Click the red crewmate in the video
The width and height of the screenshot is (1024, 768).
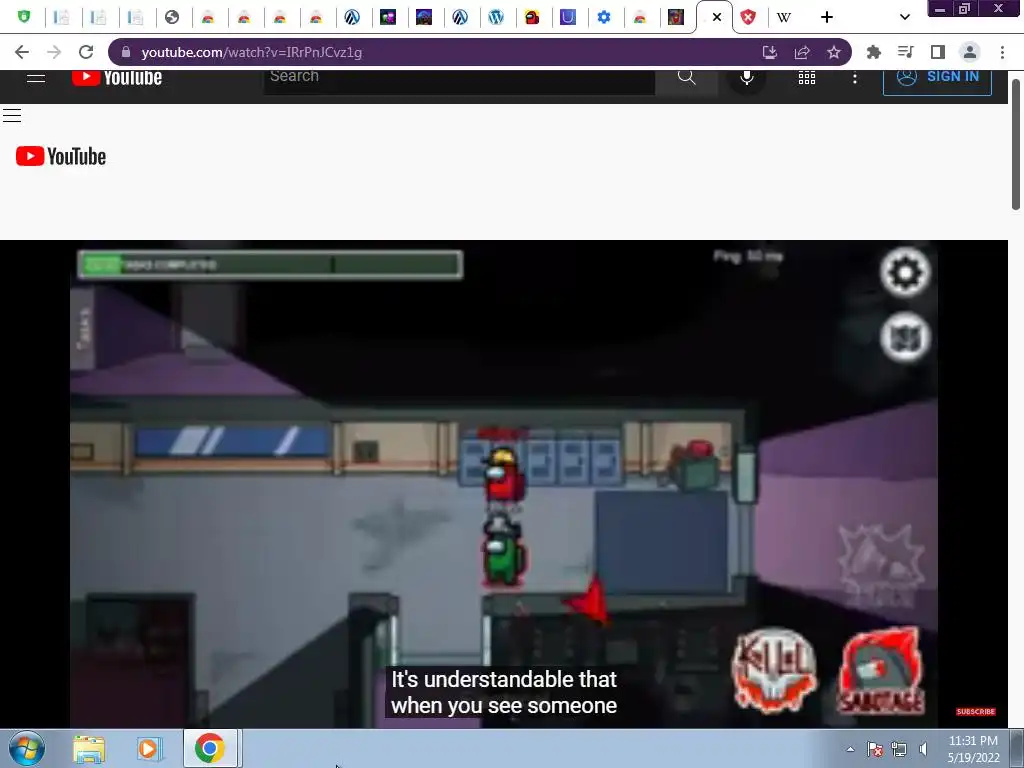point(503,476)
